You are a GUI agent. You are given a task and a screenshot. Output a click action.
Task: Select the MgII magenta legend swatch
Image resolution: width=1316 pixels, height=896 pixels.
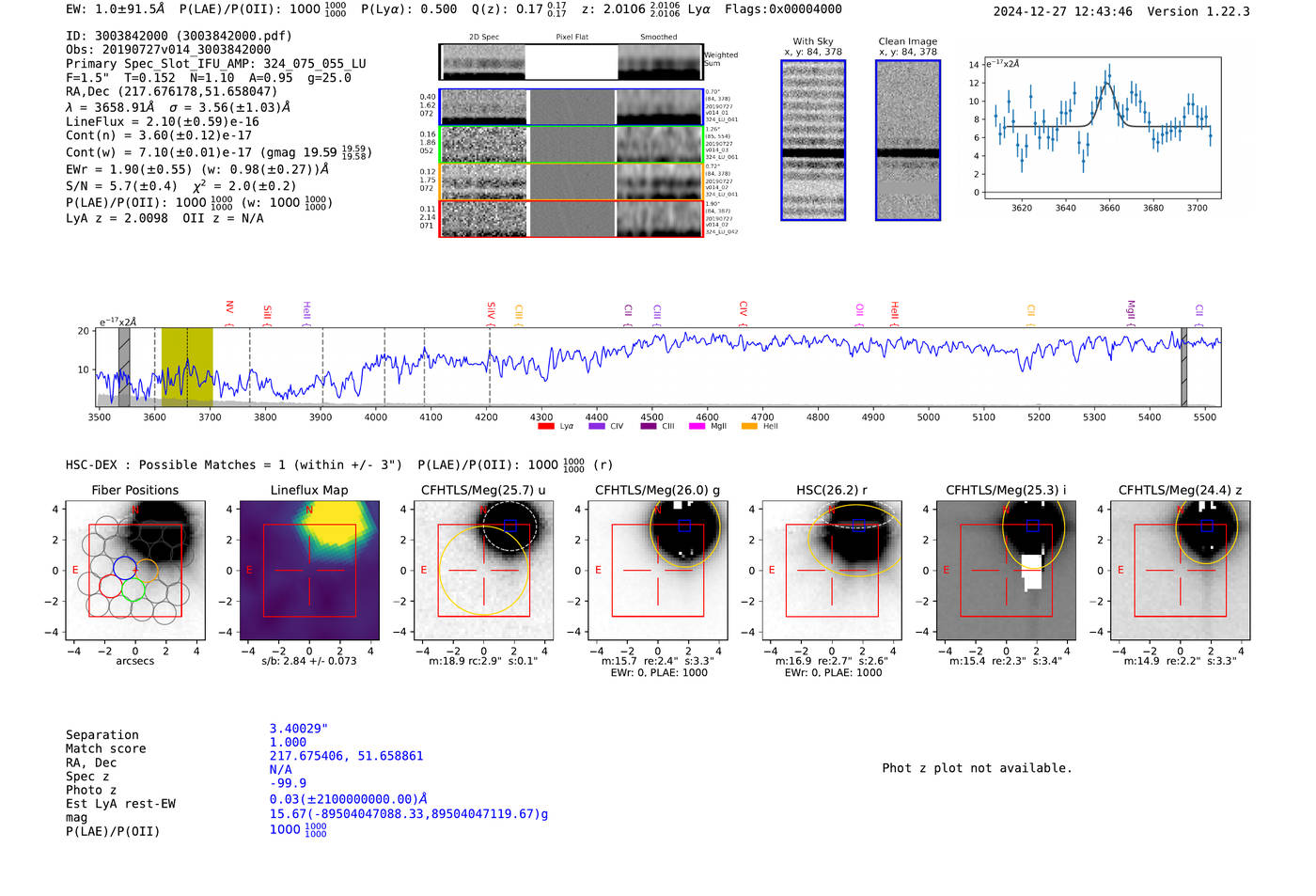coord(697,426)
